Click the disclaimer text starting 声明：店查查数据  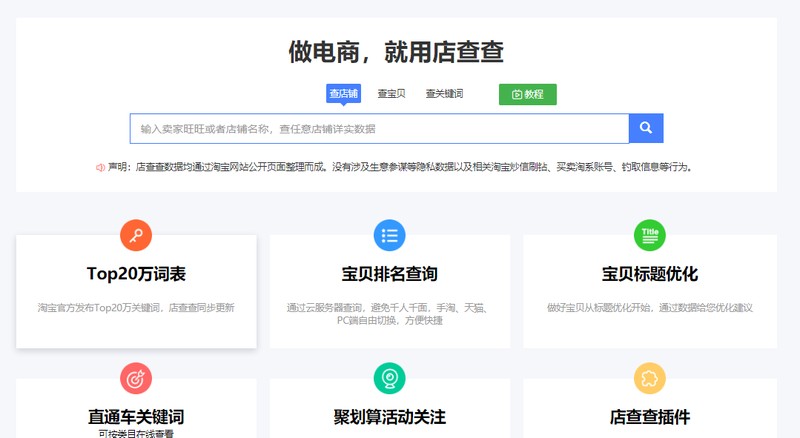click(399, 167)
